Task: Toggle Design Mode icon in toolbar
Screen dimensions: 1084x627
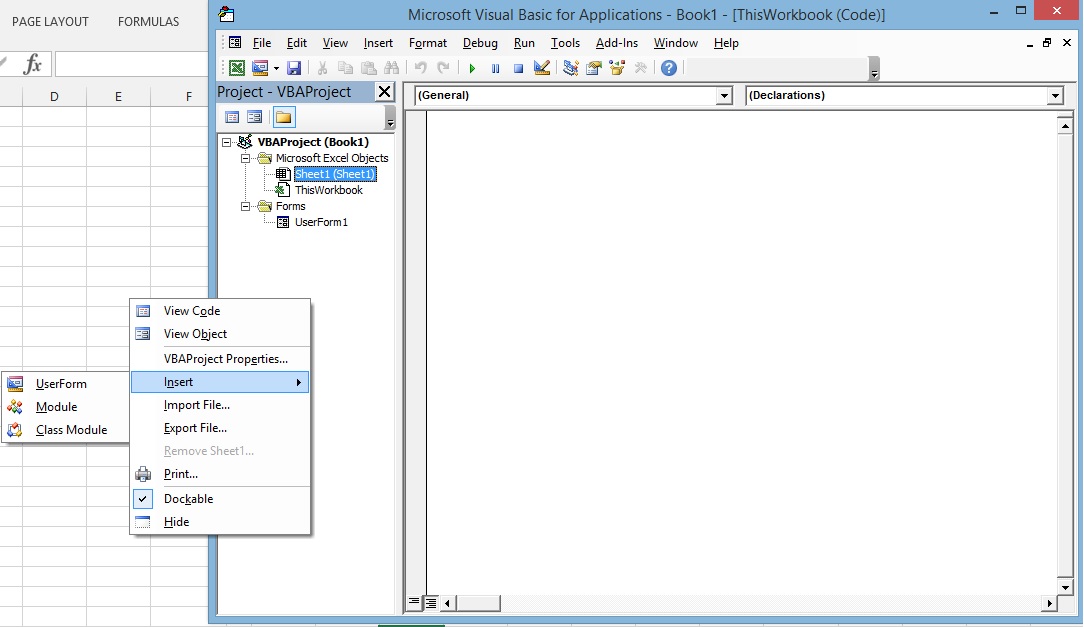Action: point(542,68)
